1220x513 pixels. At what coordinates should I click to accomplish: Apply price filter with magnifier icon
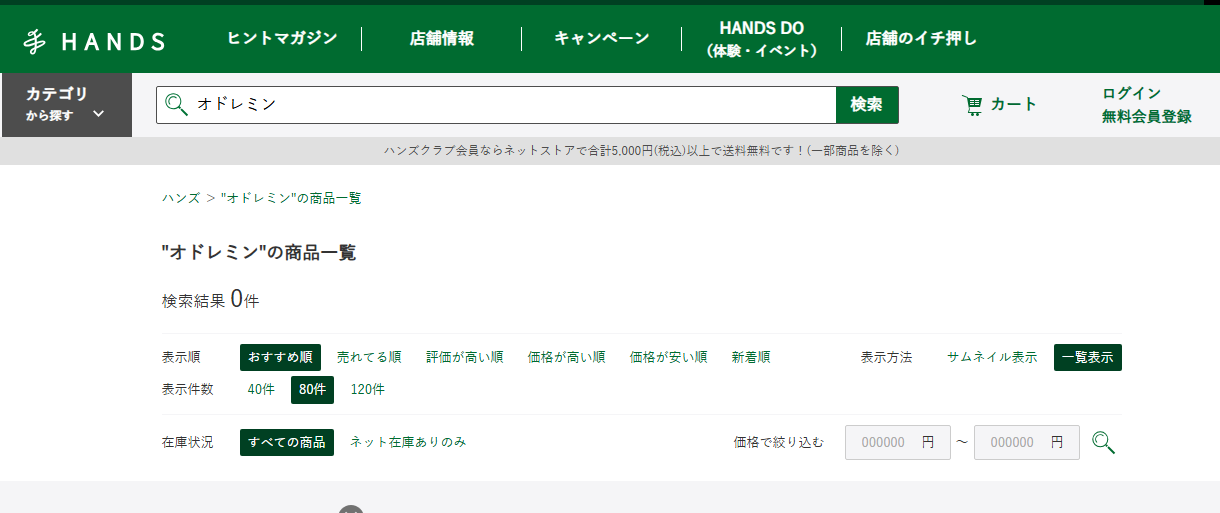click(1103, 442)
